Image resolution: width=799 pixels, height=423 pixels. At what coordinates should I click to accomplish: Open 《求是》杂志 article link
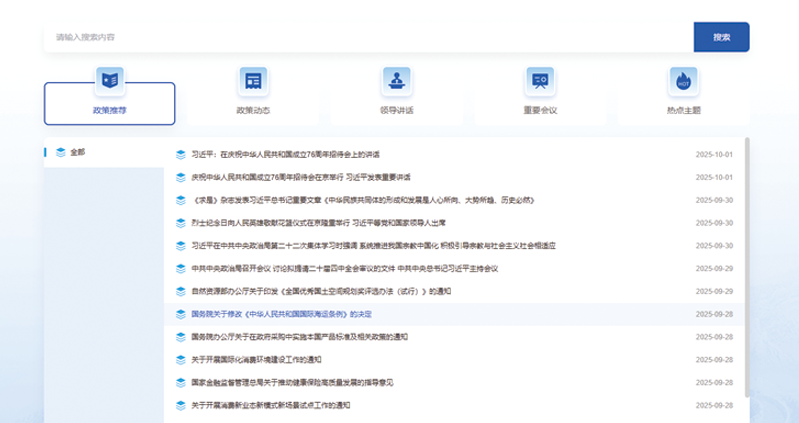(346, 200)
